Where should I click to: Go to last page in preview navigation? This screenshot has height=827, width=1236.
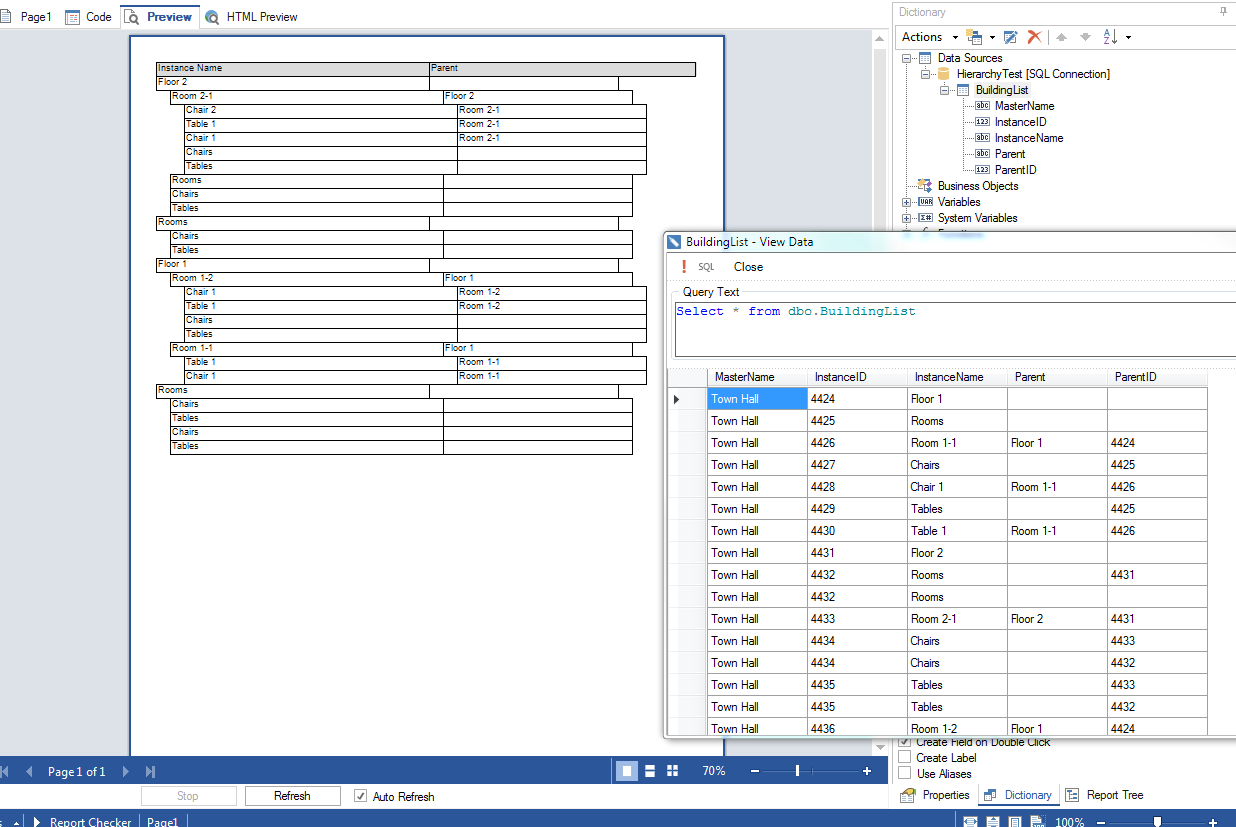point(150,771)
